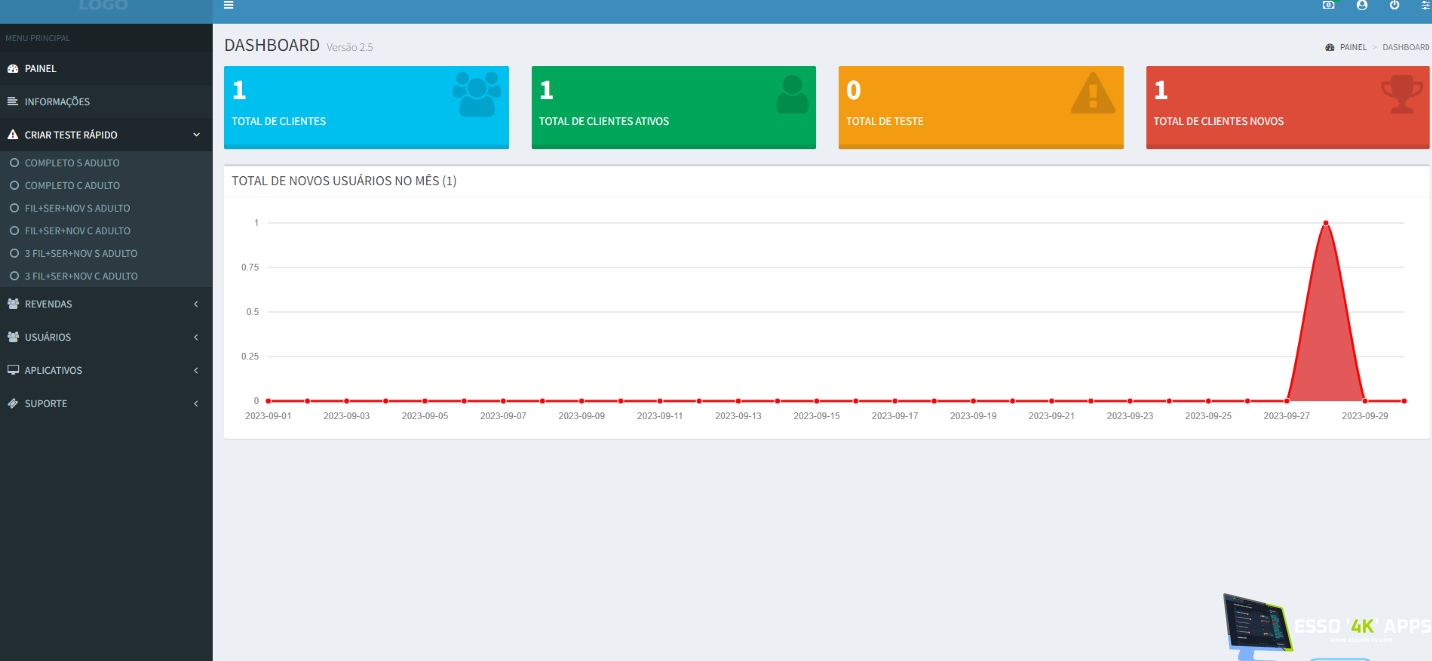The height and width of the screenshot is (661, 1432).
Task: Click the Painel breadcrumb link
Action: pos(1352,47)
